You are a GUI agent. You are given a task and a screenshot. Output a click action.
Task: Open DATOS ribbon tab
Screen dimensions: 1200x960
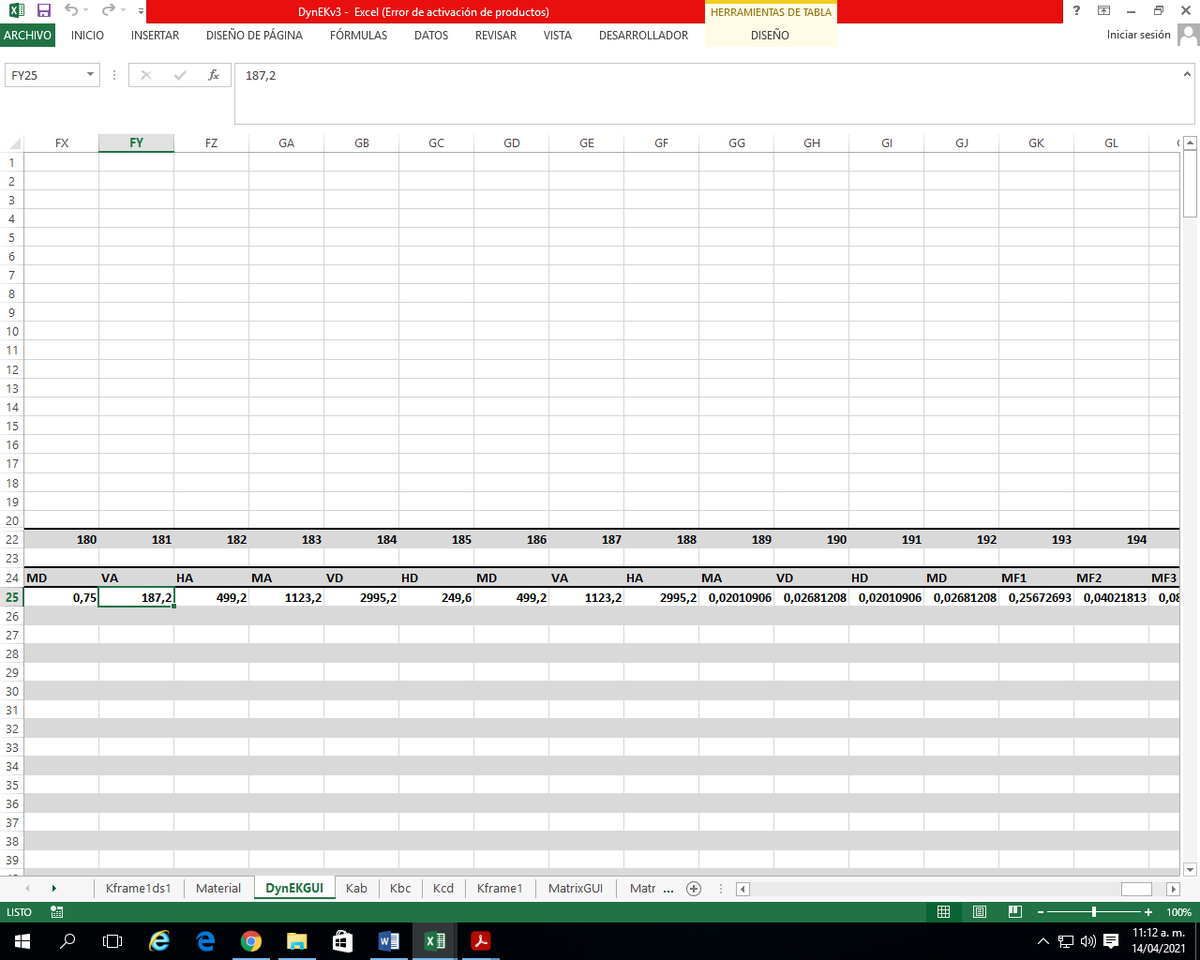coord(431,35)
